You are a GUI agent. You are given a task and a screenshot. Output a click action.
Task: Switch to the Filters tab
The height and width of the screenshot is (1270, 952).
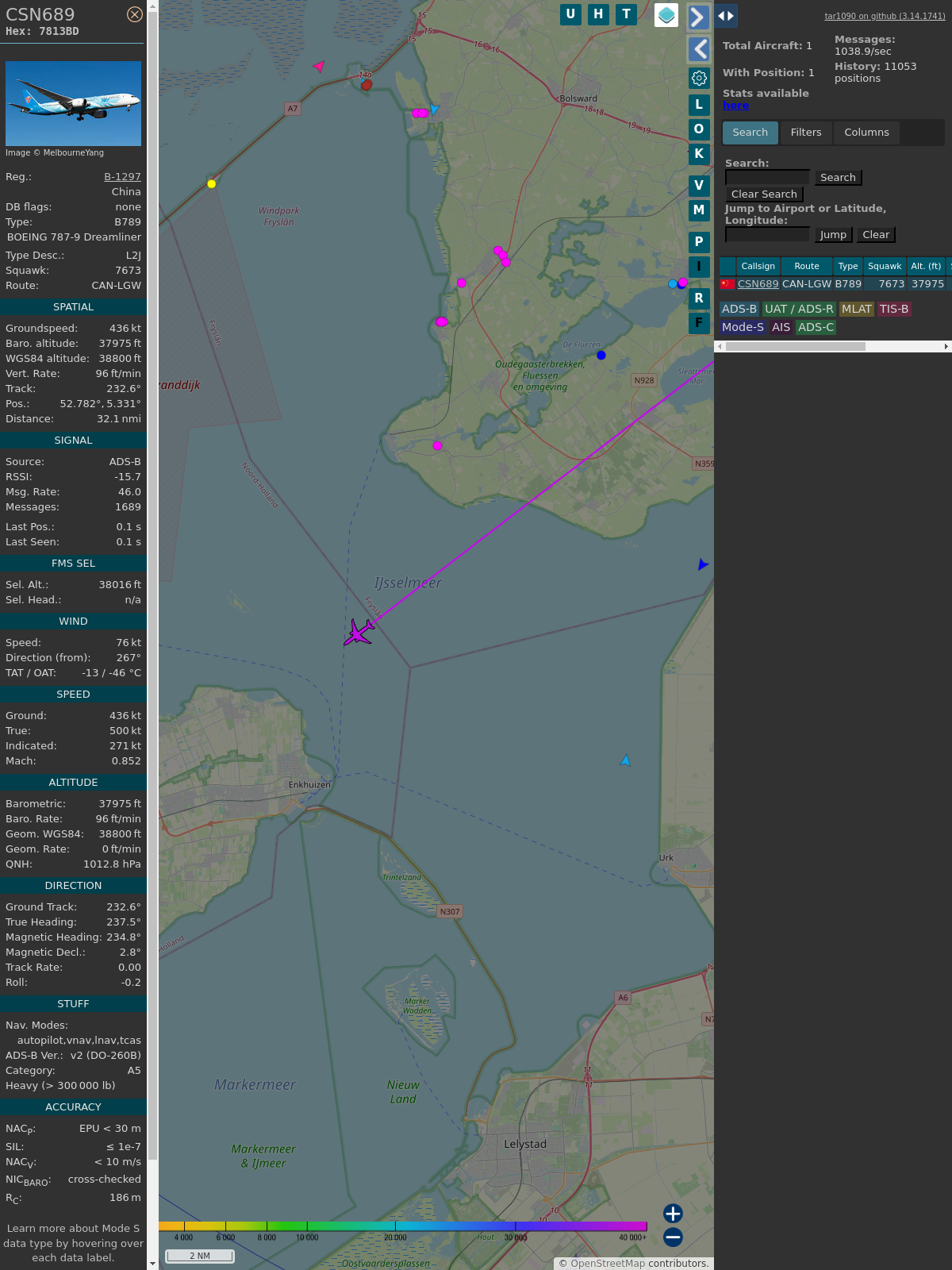806,133
